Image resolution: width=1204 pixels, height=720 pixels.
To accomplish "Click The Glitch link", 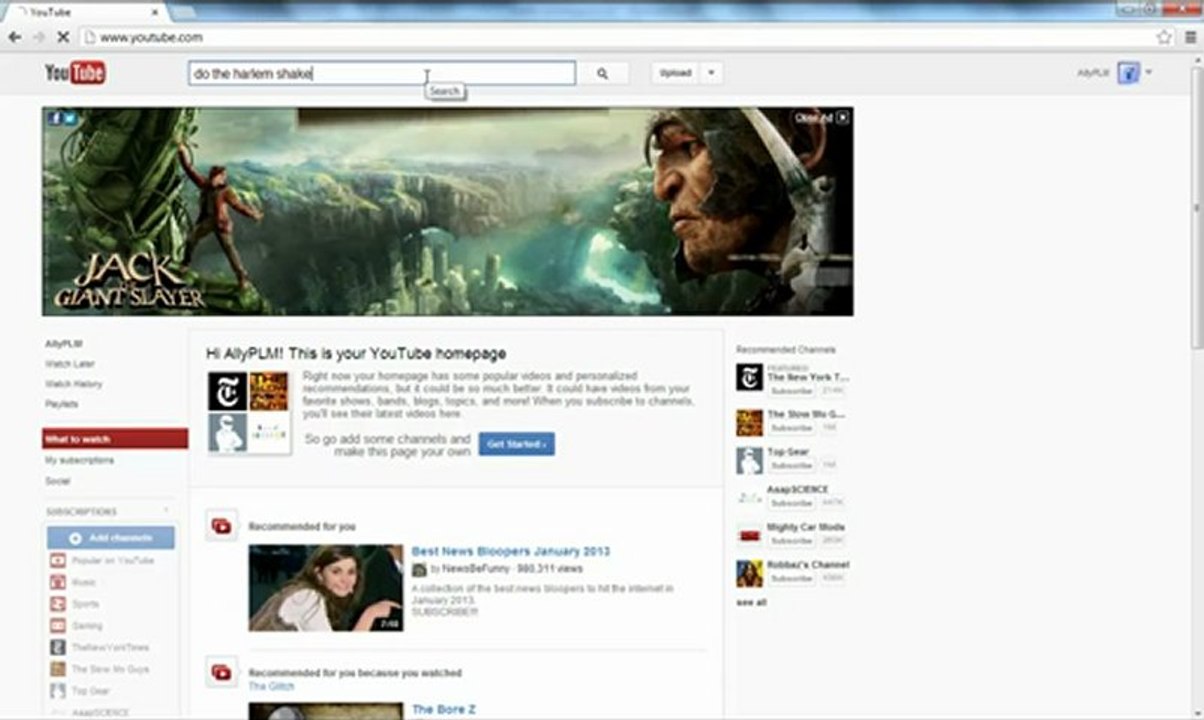I will click(272, 687).
